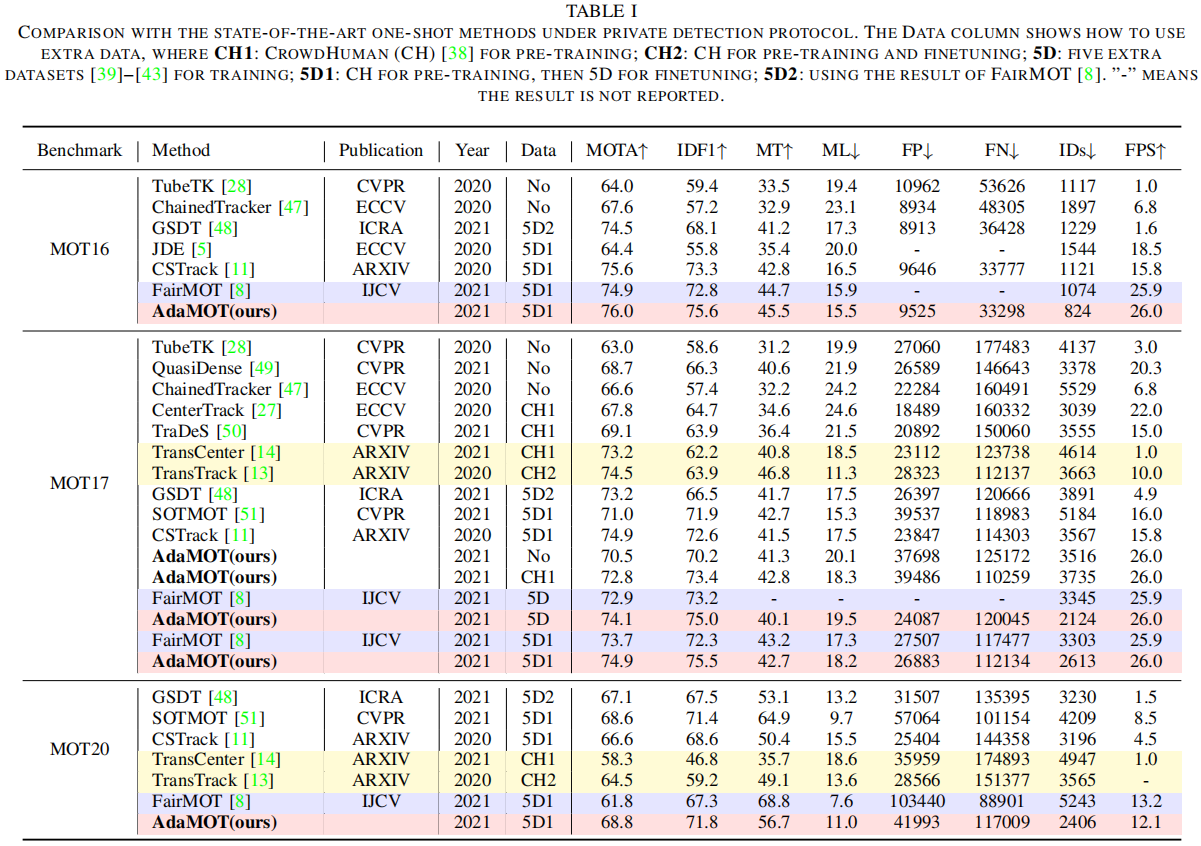Click FN value 33298

1001,311
